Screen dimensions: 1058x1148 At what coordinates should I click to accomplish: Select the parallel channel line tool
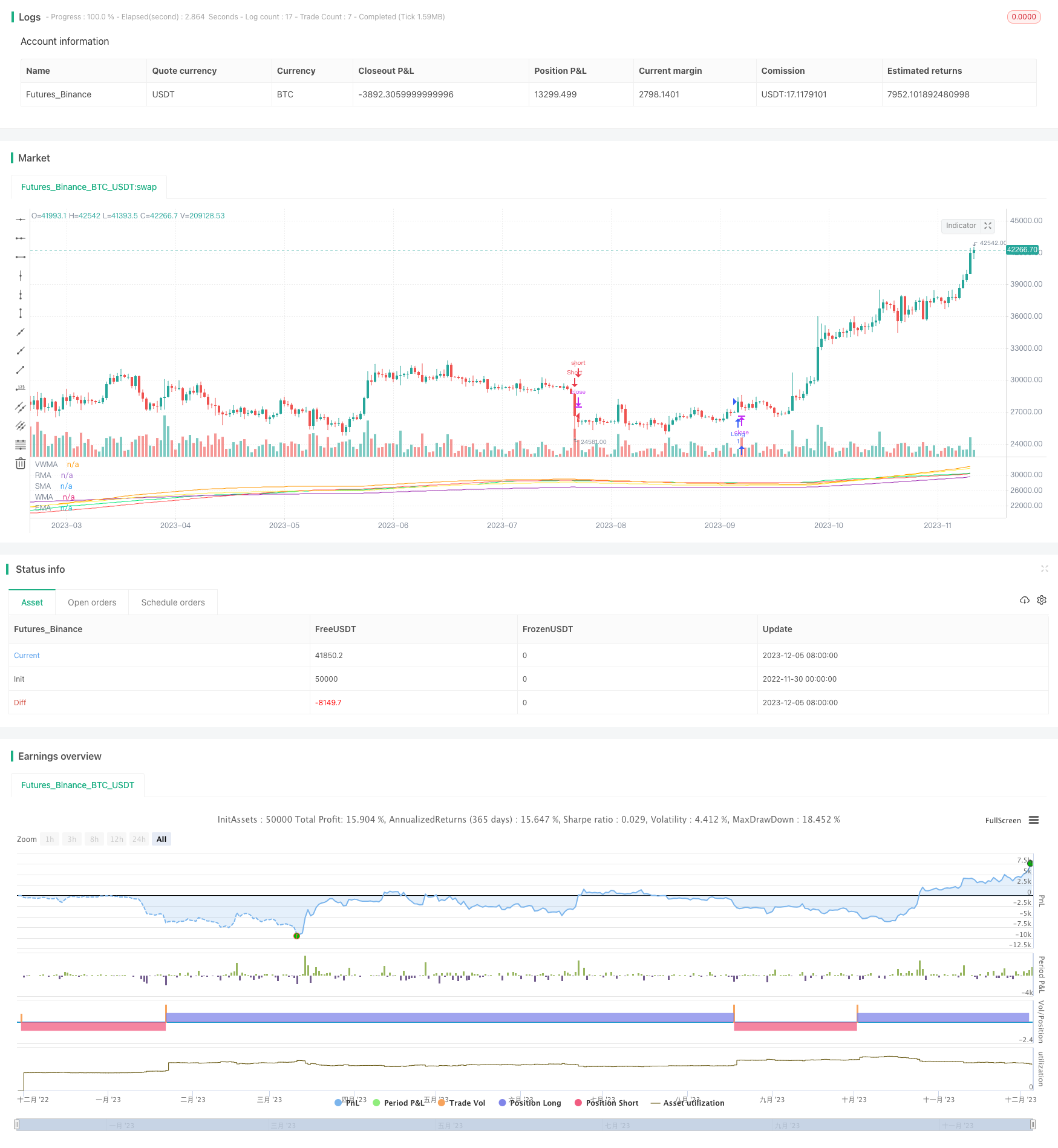point(21,407)
